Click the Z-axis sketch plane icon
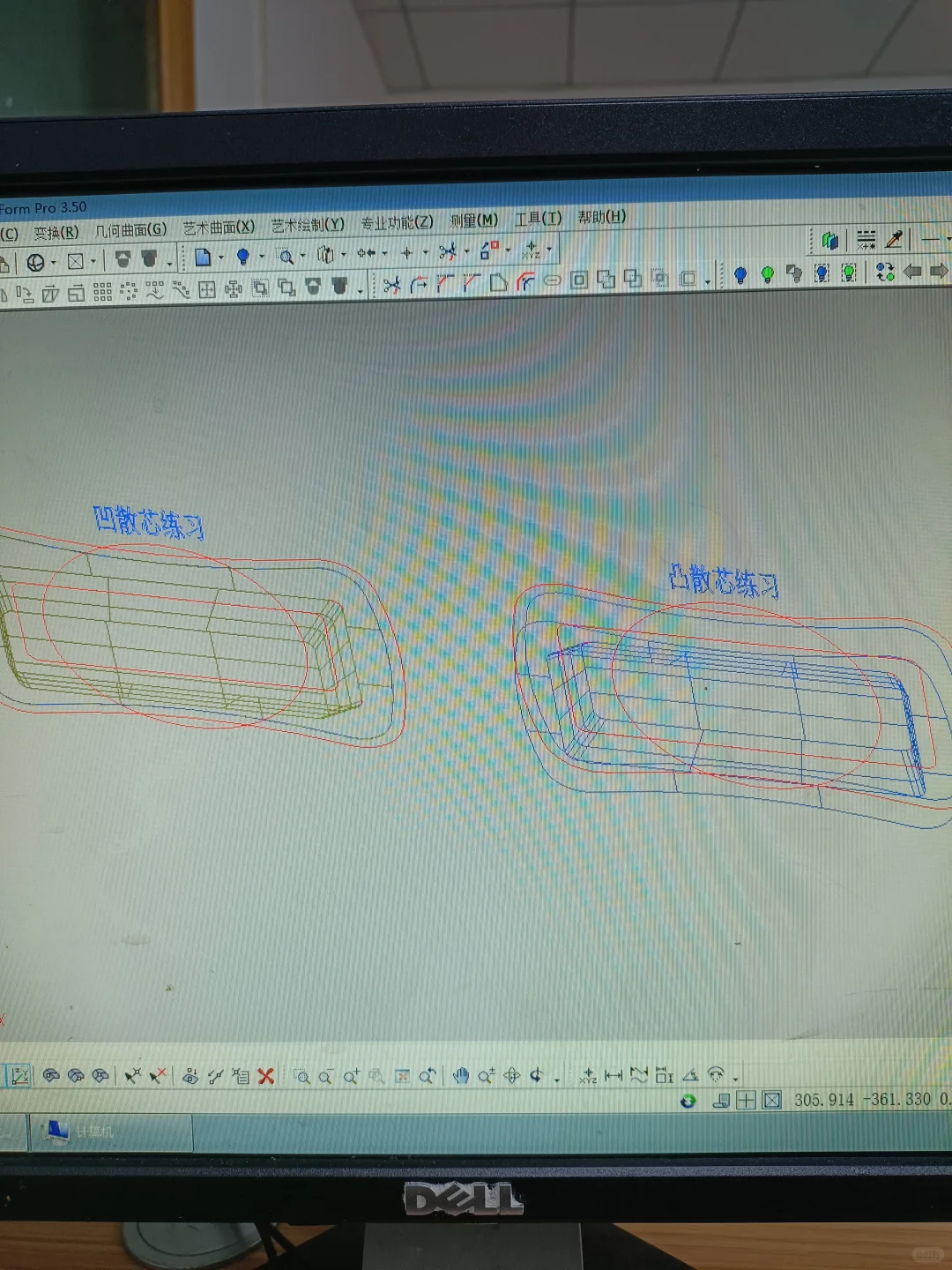Screen dimensions: 952x1270 click(x=19, y=1075)
